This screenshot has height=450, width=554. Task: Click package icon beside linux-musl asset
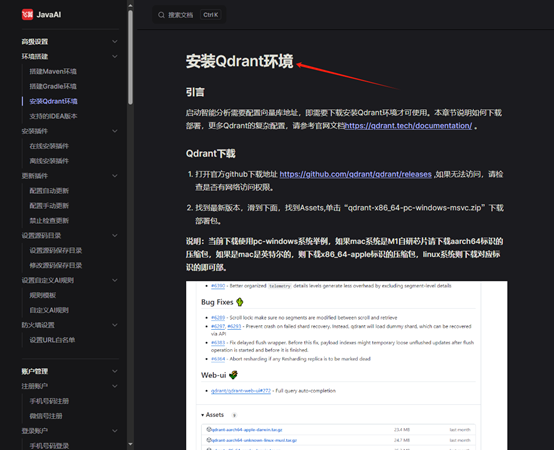click(209, 440)
